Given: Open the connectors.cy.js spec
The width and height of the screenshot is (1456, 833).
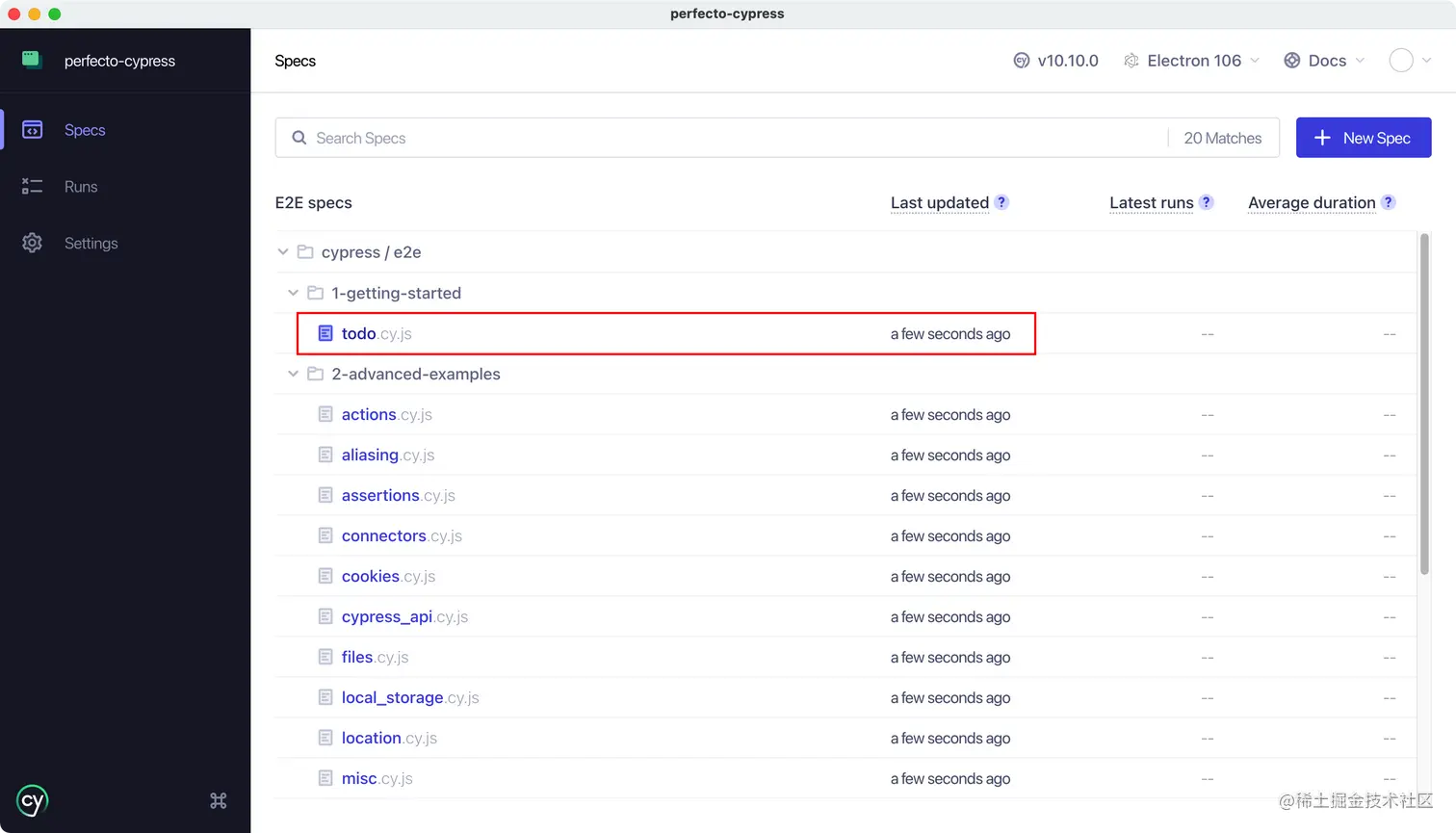Looking at the screenshot, I should pos(402,535).
